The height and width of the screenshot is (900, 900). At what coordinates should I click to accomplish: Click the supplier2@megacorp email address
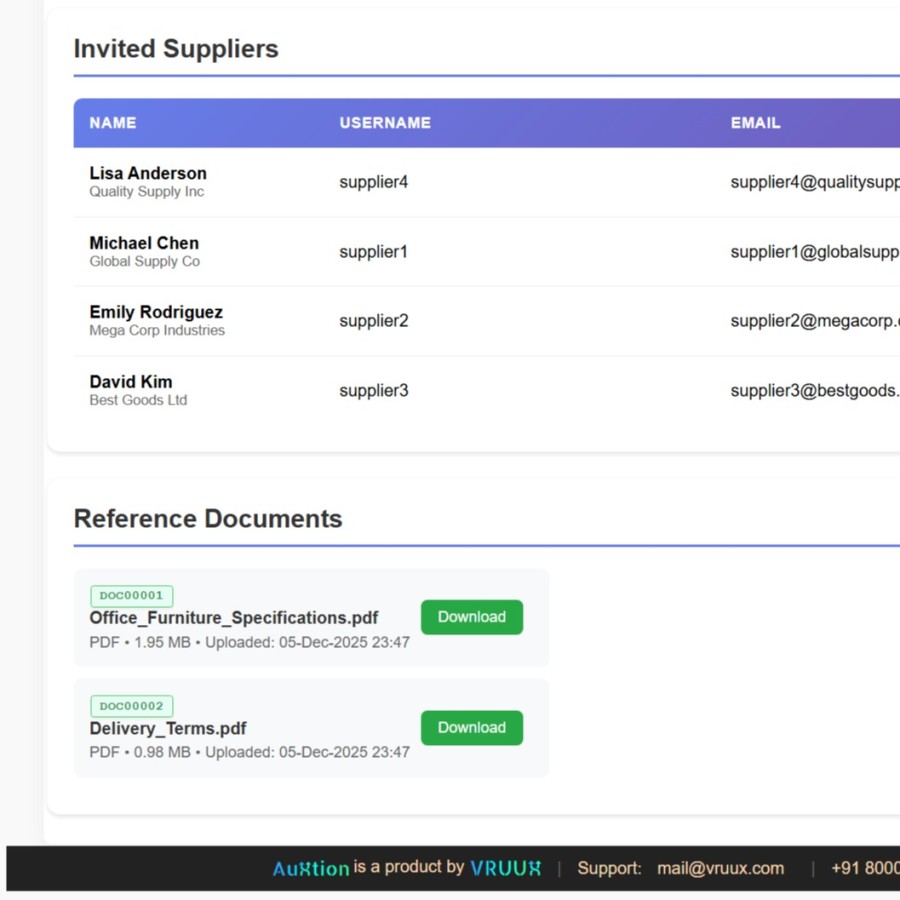point(814,321)
